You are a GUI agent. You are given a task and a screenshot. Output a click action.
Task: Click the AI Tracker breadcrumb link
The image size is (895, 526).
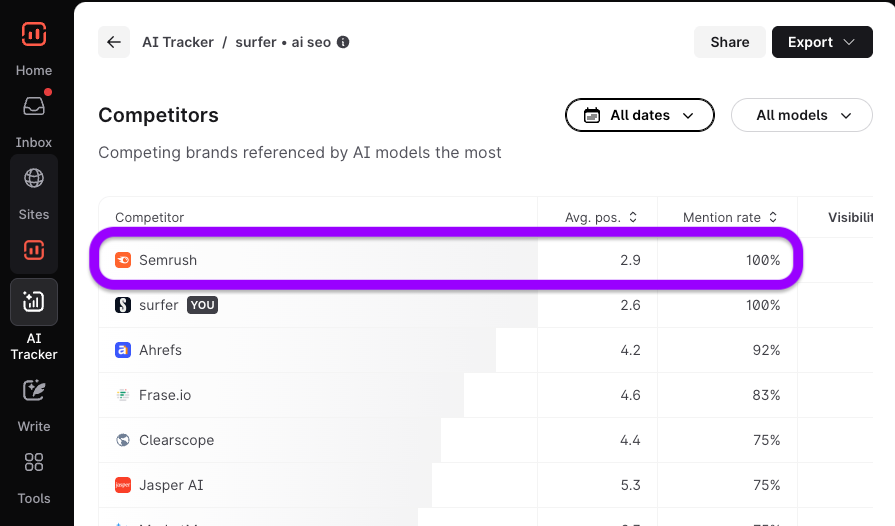tap(178, 42)
